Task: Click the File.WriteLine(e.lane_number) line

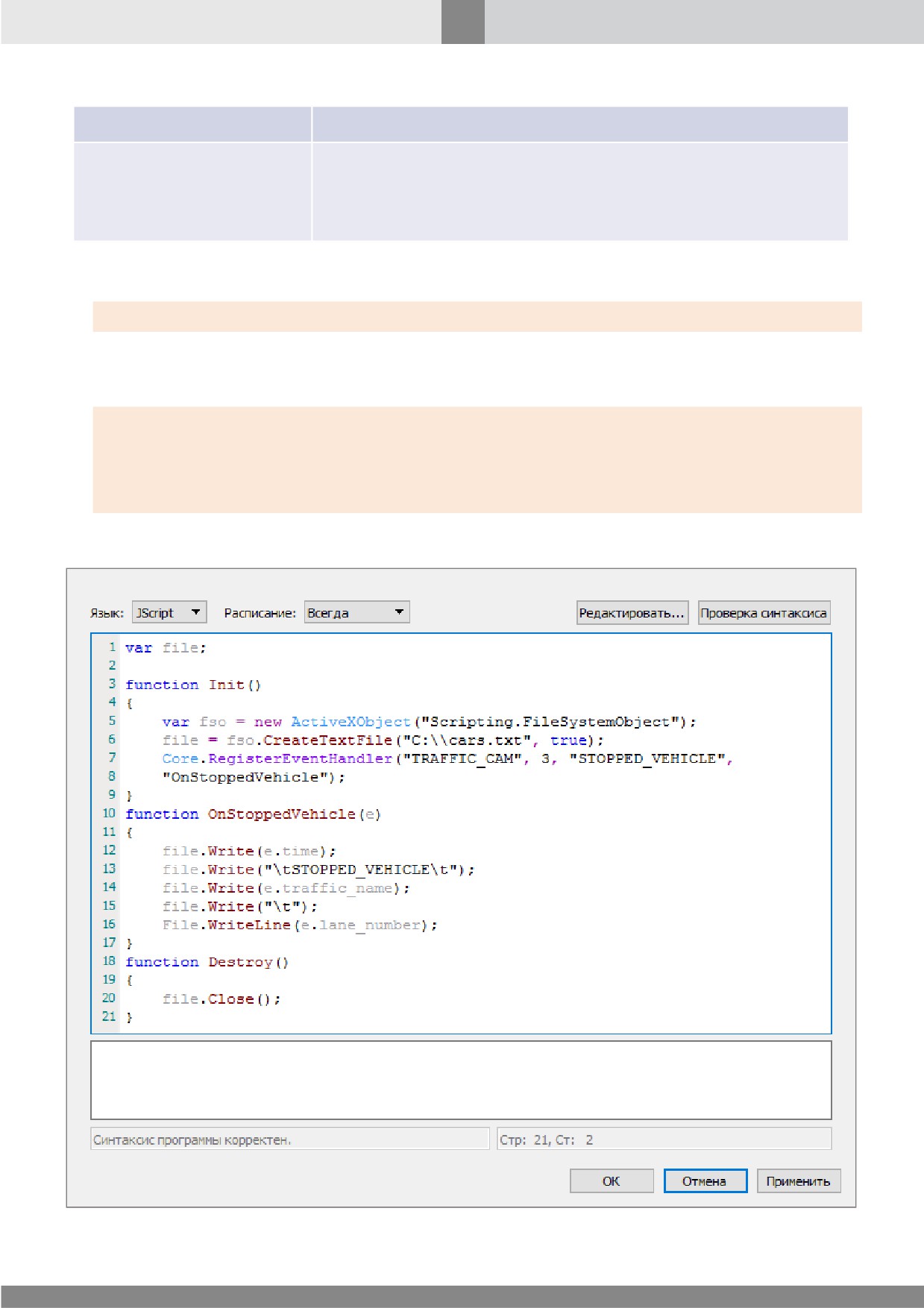Action: (300, 925)
